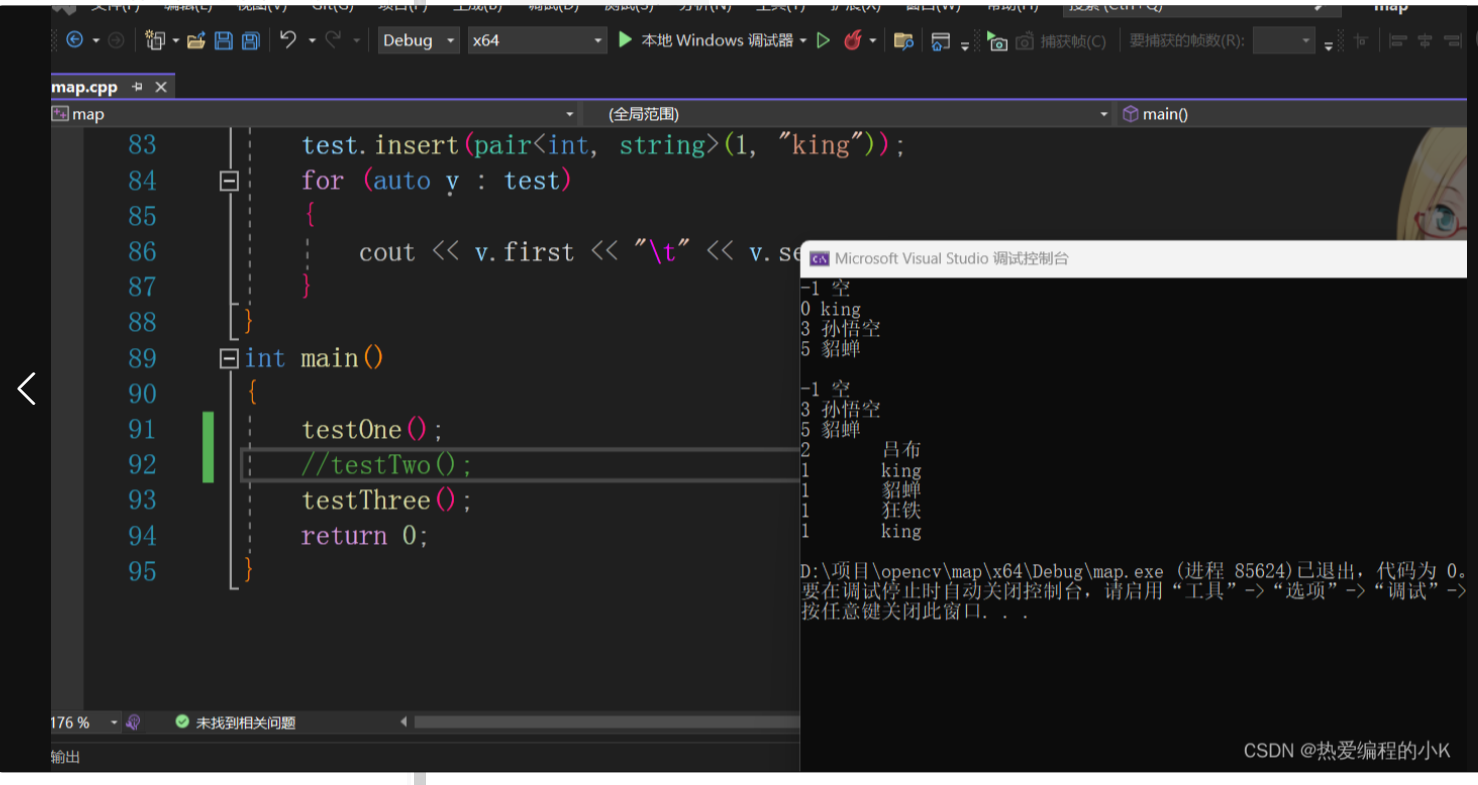The image size is (1478, 785).
Task: Undo the last edit
Action: [288, 40]
